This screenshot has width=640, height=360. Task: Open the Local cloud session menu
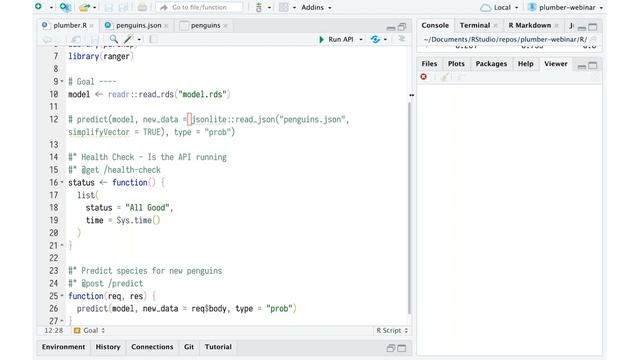pos(499,7)
